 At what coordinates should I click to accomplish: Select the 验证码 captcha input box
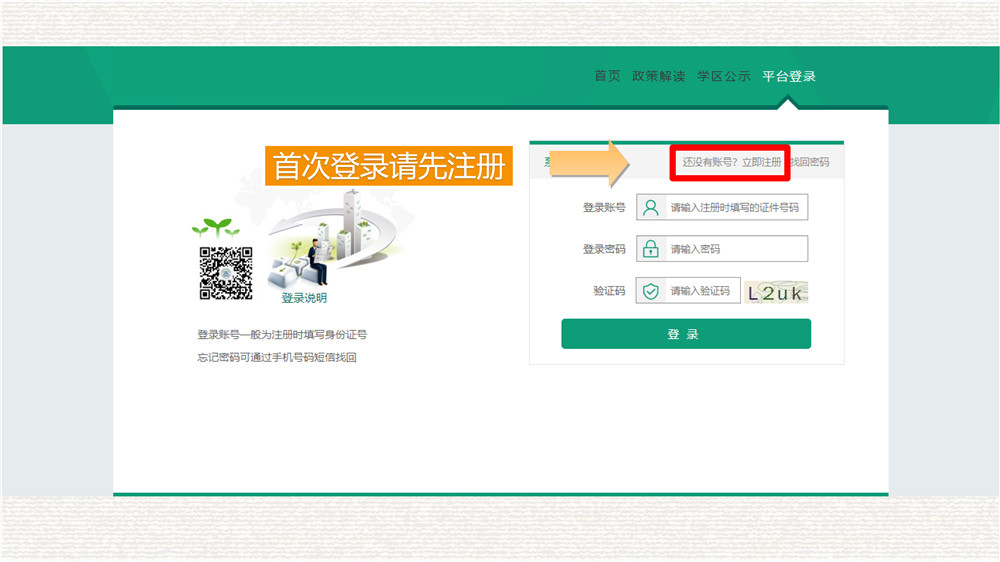coord(700,291)
